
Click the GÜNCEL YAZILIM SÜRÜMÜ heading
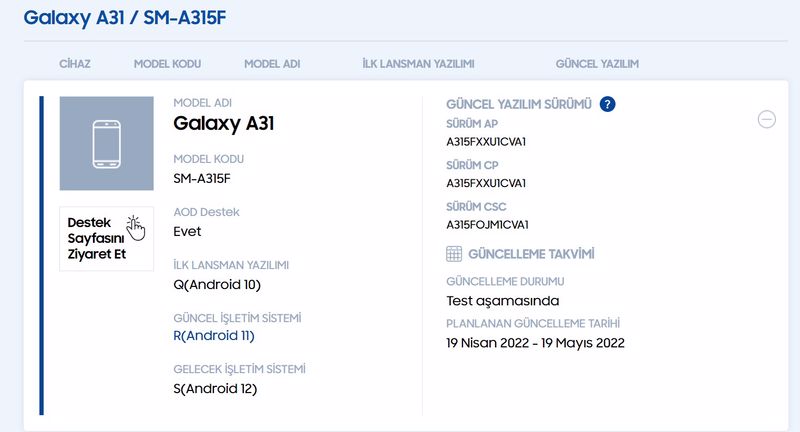click(x=519, y=105)
